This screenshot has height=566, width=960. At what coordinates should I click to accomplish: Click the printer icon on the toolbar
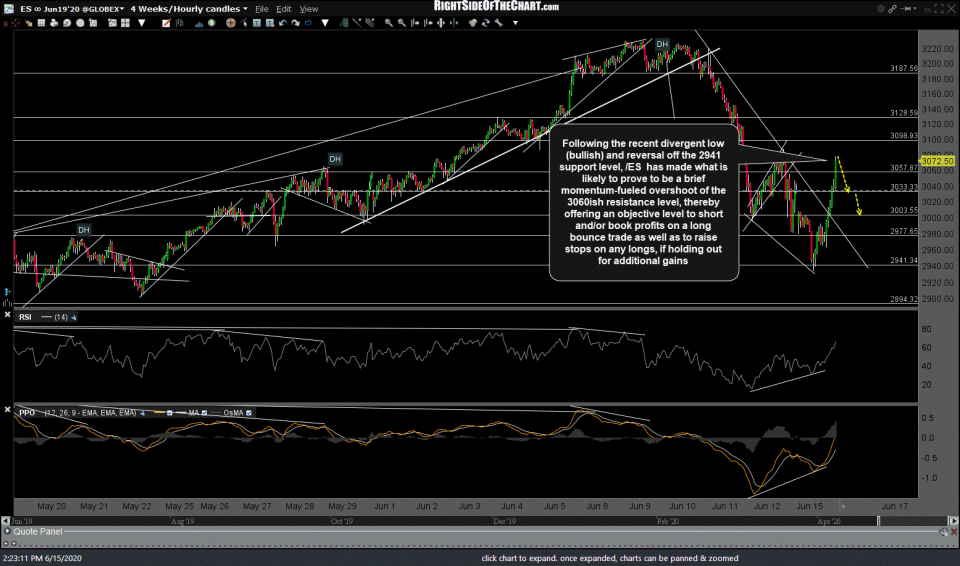pyautogui.click(x=54, y=23)
